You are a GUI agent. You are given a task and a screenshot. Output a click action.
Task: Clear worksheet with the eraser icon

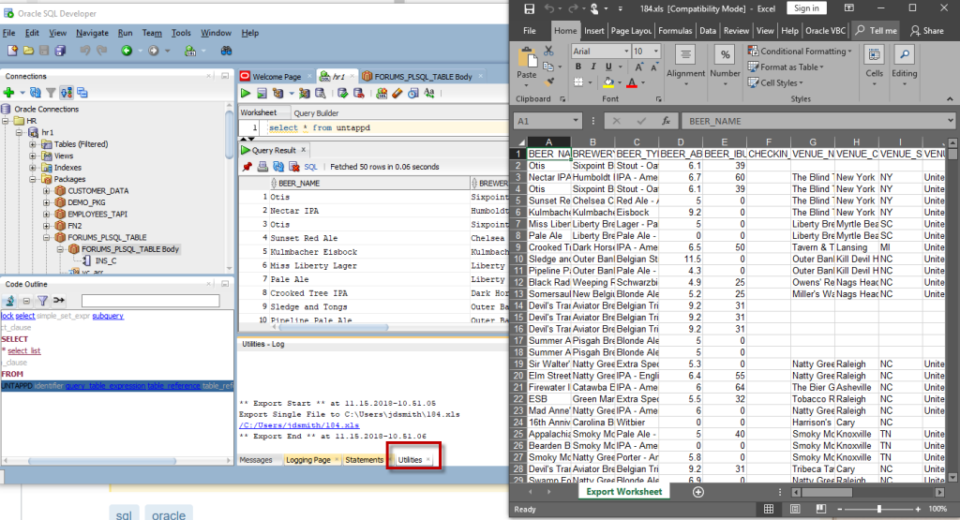tap(397, 93)
